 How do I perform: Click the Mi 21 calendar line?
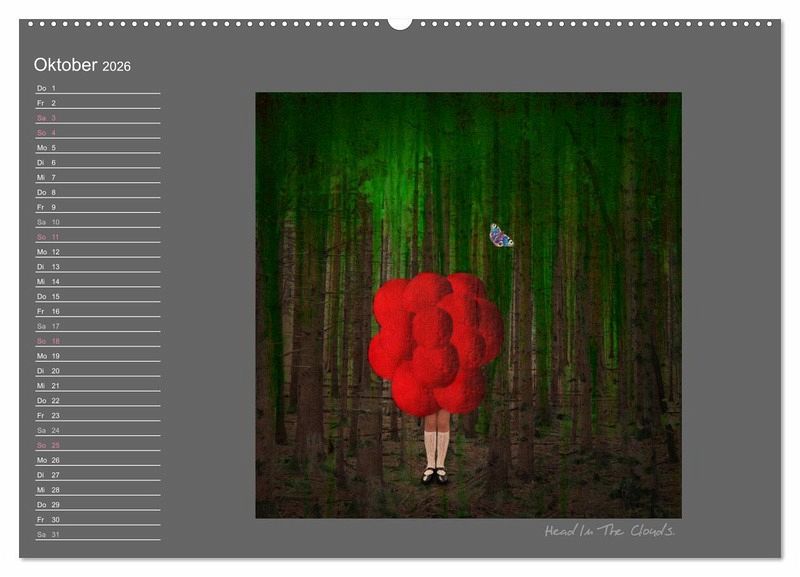tap(97, 386)
